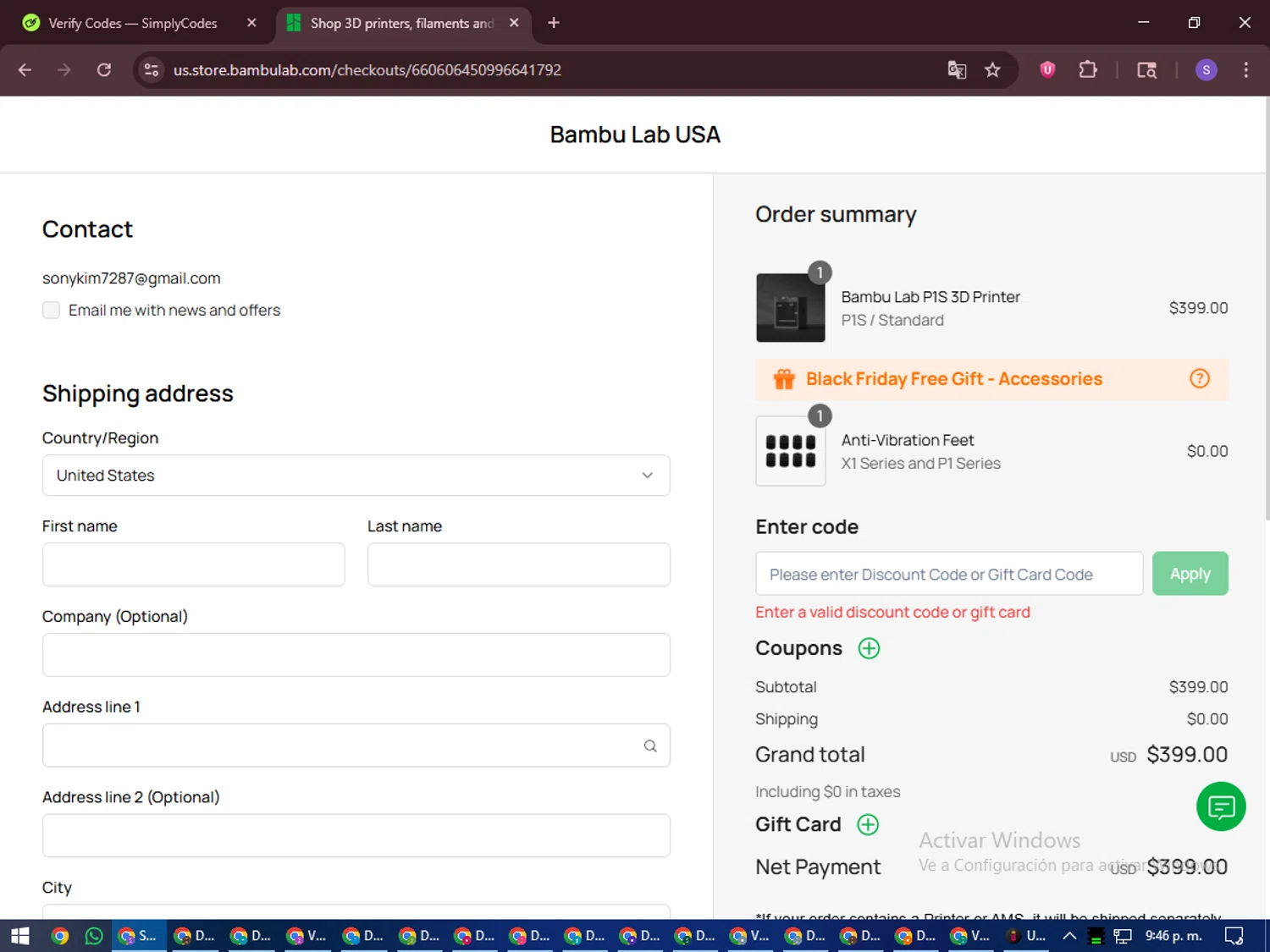This screenshot has height=952, width=1270.
Task: Expand the Country/Region dropdown
Action: 356,476
